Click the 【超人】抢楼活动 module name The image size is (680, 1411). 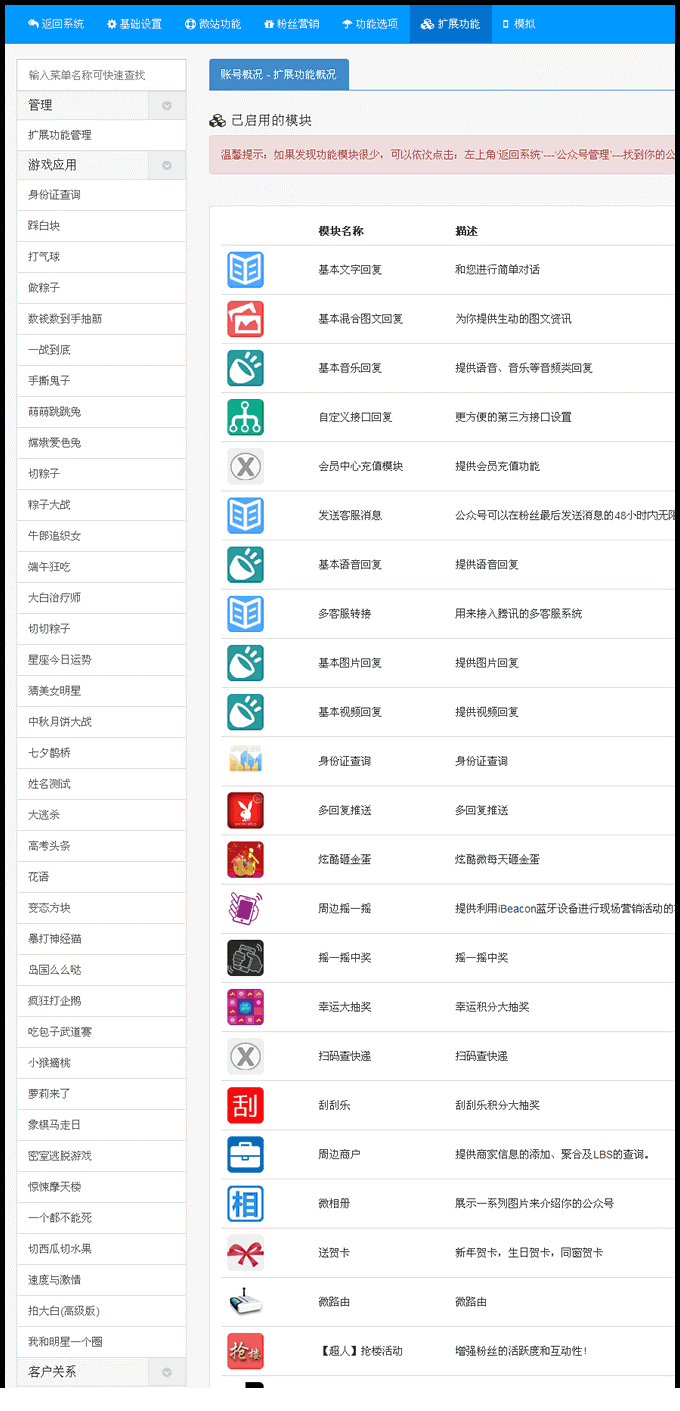[x=360, y=1351]
